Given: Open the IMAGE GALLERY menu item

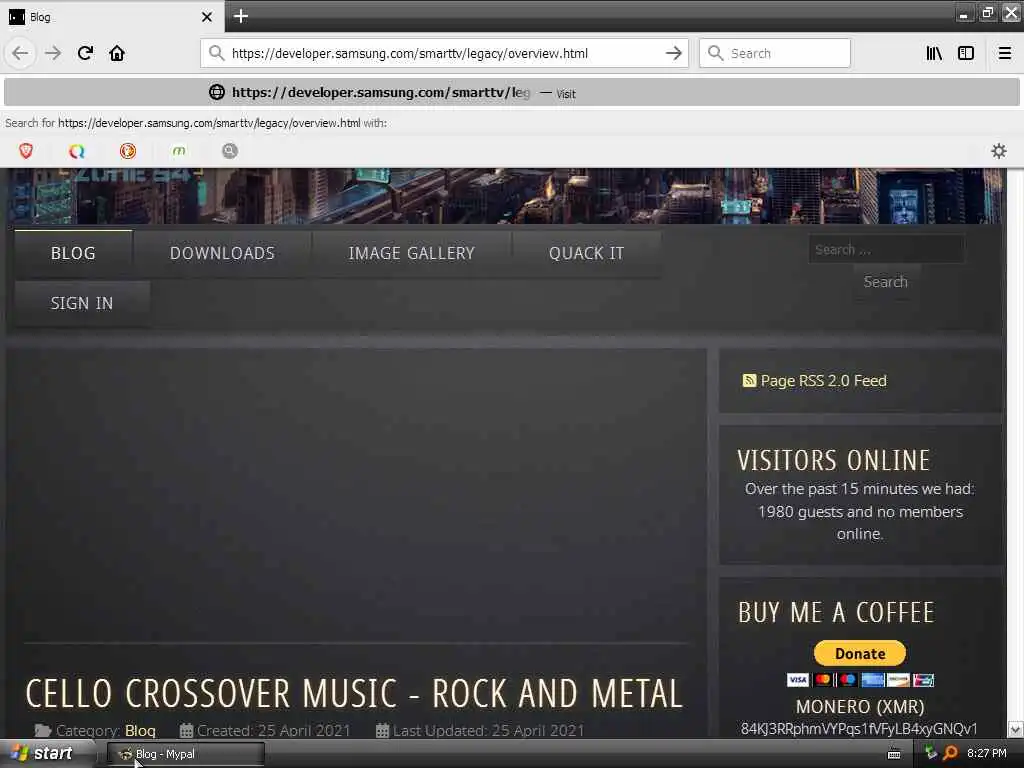Looking at the screenshot, I should pos(411,253).
